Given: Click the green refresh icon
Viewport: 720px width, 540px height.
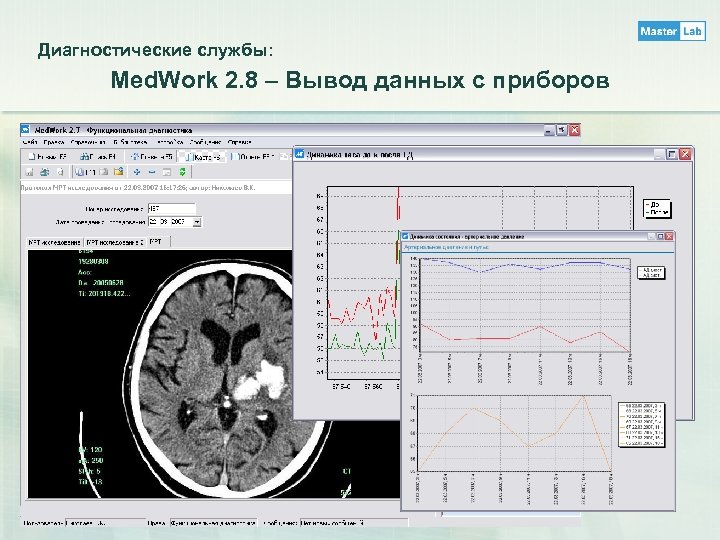Looking at the screenshot, I should point(182,172).
